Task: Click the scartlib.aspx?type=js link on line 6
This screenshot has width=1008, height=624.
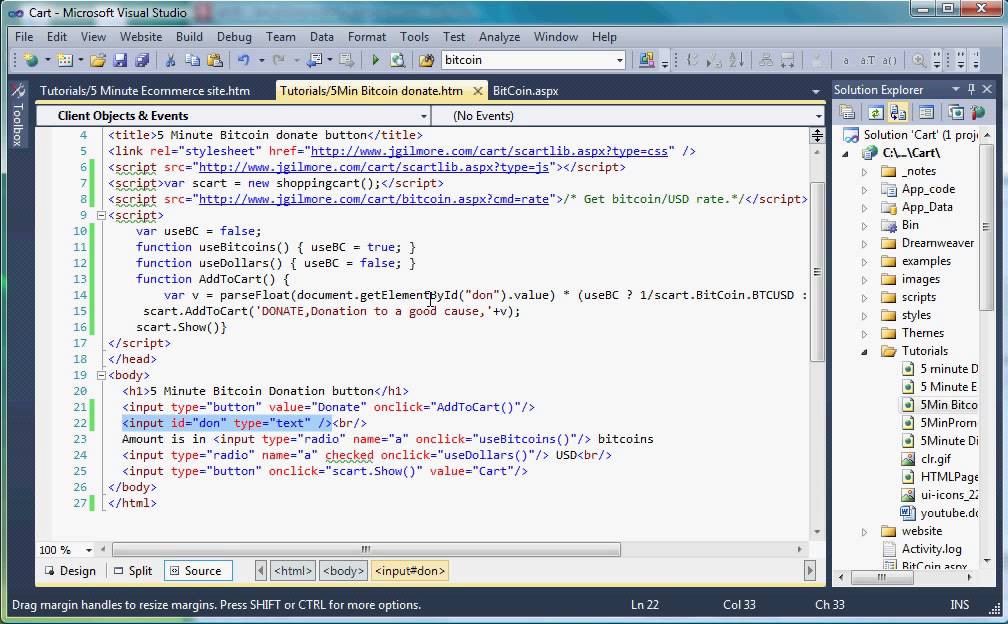Action: (x=374, y=167)
